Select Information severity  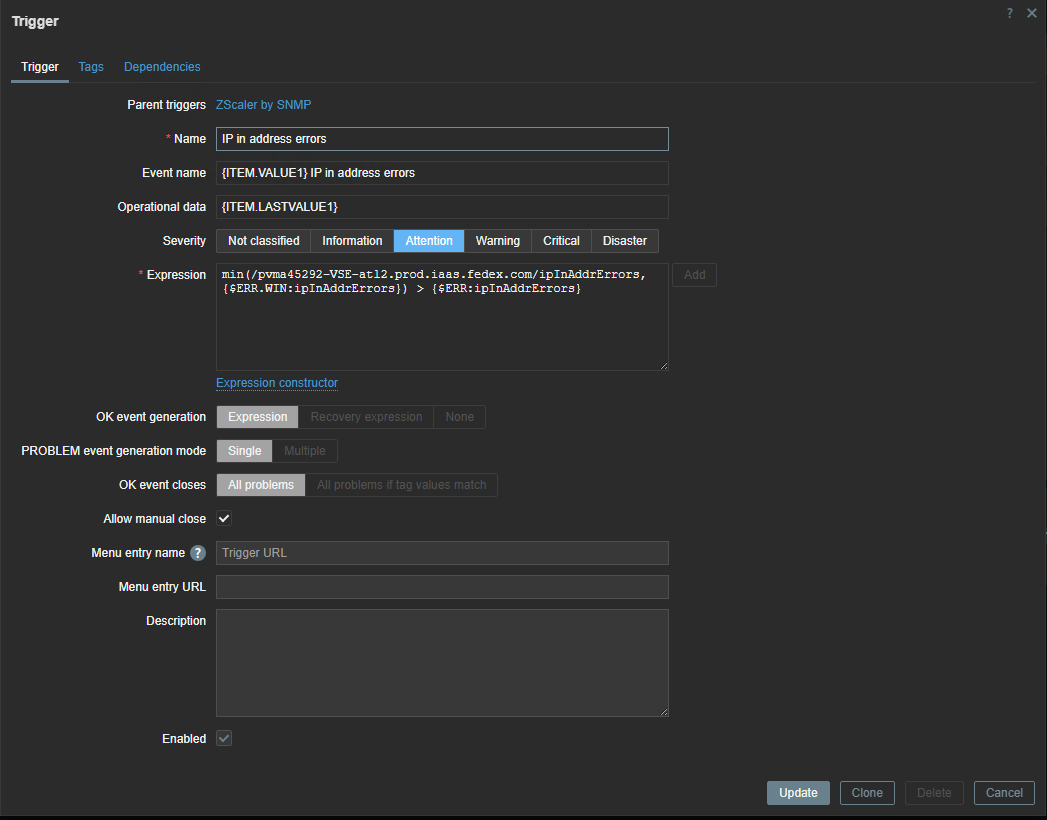click(352, 241)
